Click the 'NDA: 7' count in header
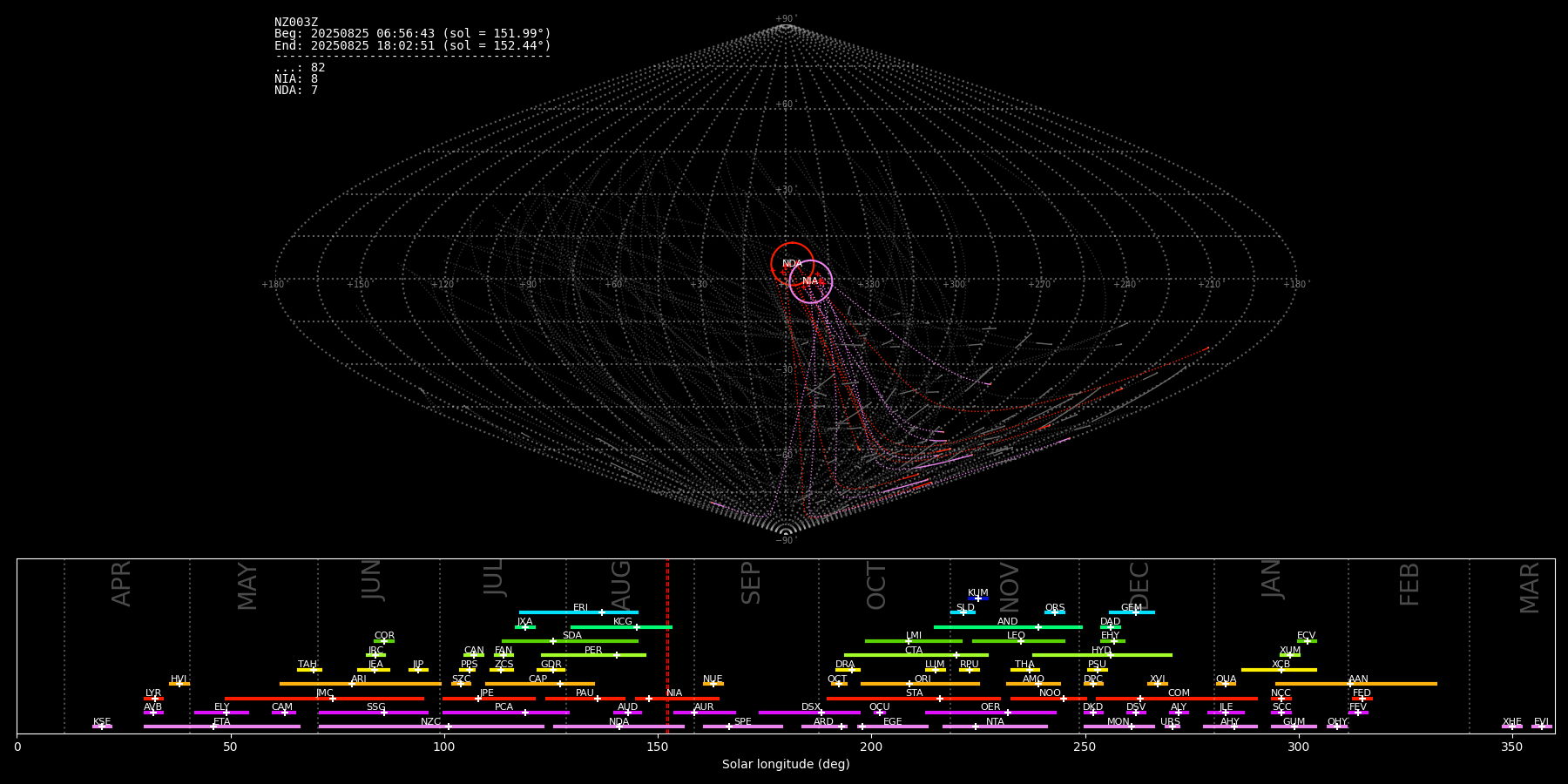Image resolution: width=1568 pixels, height=784 pixels. point(296,91)
